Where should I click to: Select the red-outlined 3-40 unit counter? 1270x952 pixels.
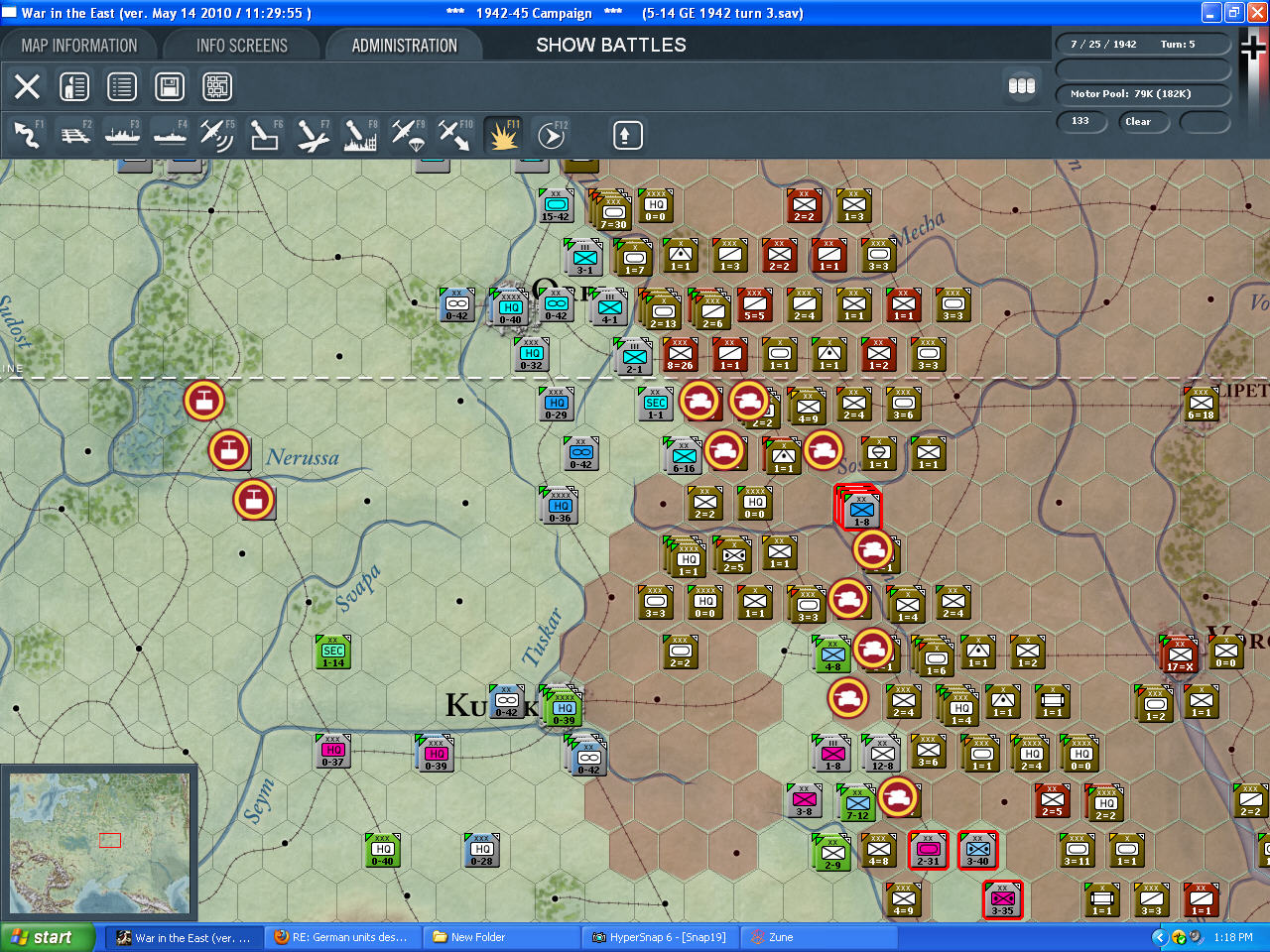coord(978,850)
